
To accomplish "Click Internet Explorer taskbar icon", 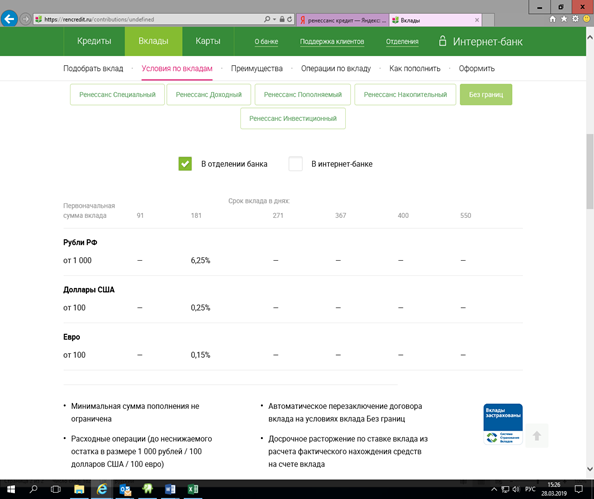I will coord(102,489).
